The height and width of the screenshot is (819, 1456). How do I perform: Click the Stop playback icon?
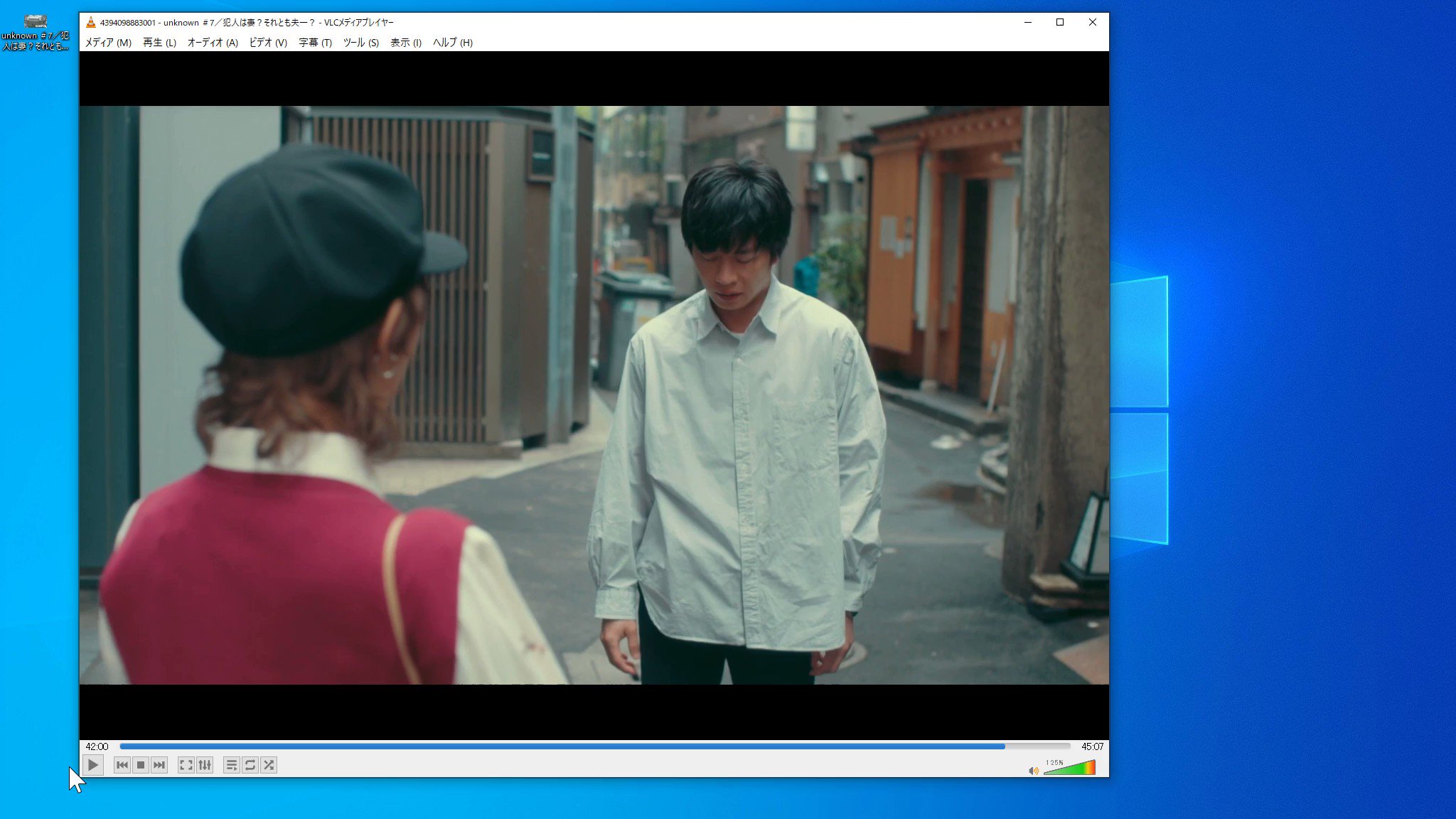point(140,765)
